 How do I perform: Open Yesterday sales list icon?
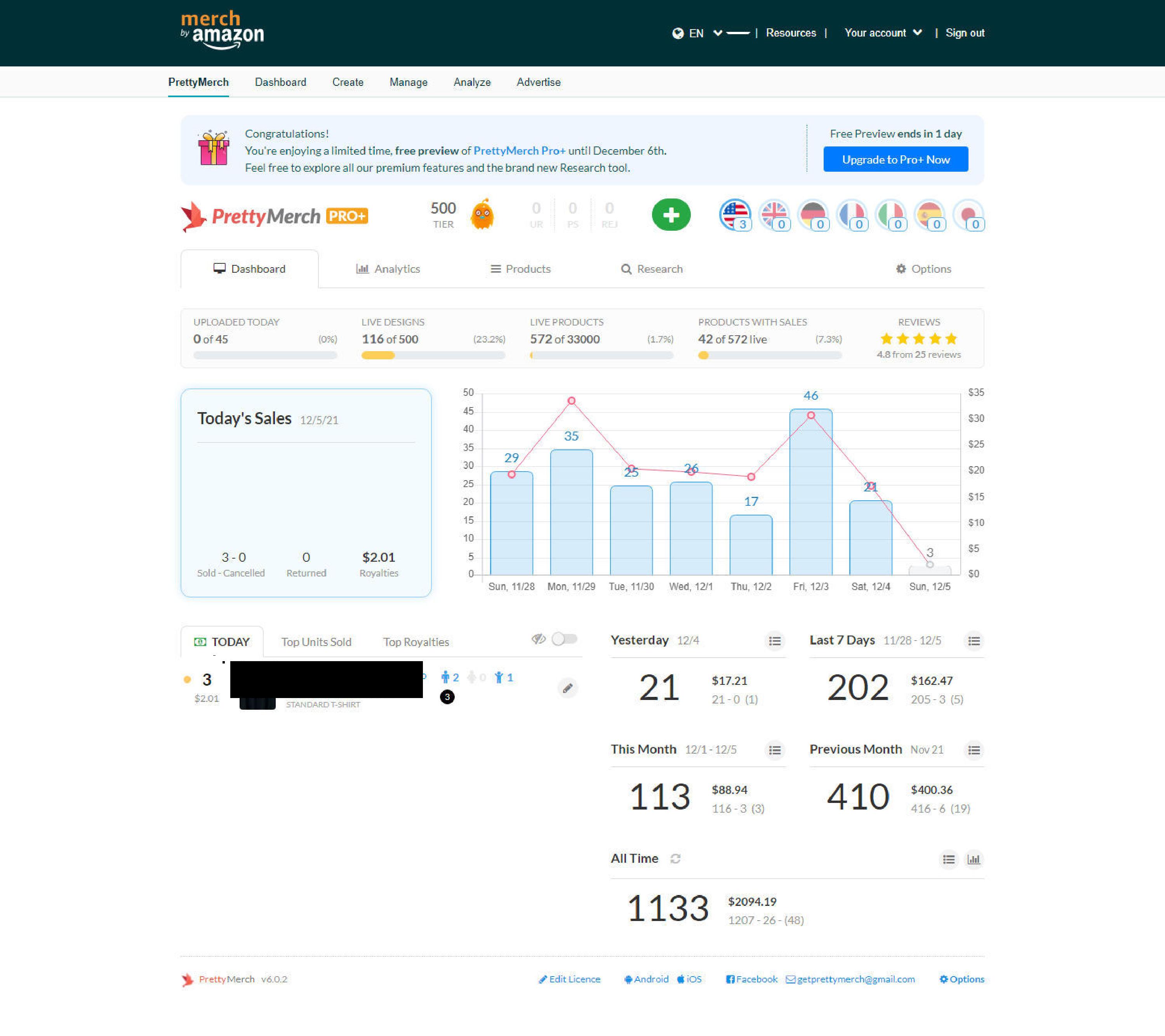tap(775, 641)
